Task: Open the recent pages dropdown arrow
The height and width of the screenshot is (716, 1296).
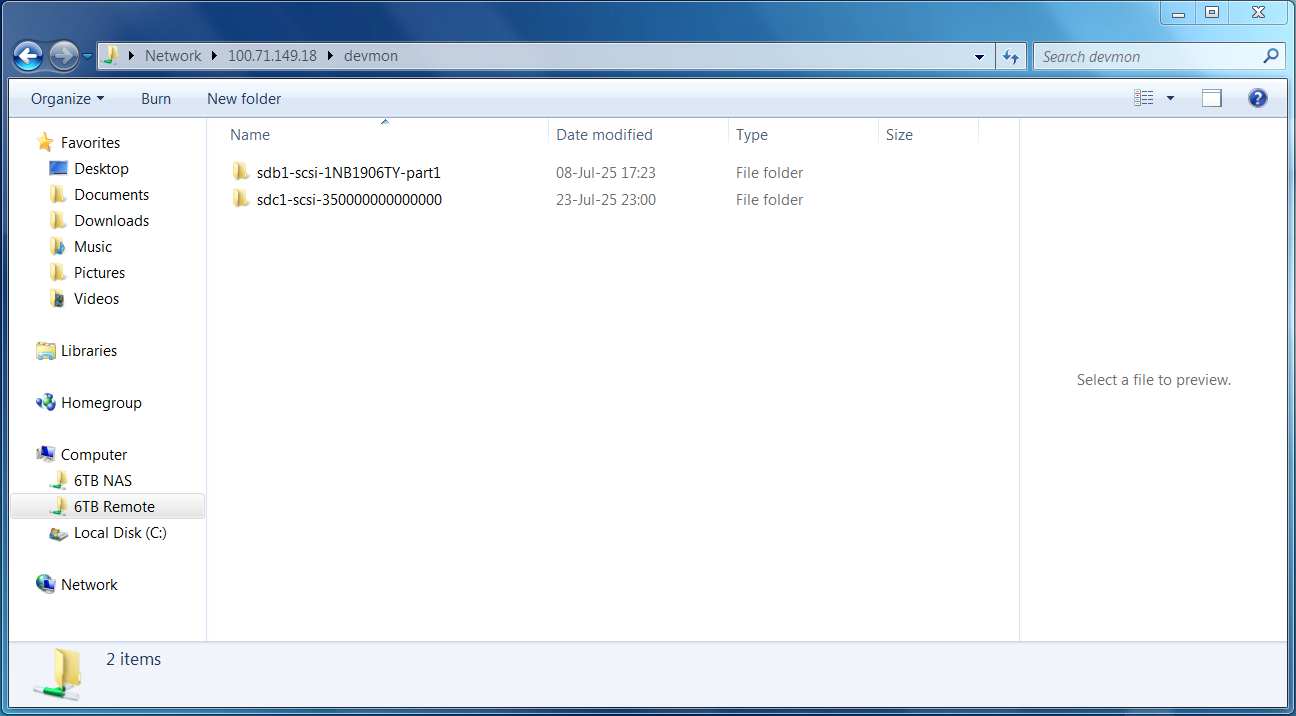Action: point(88,56)
